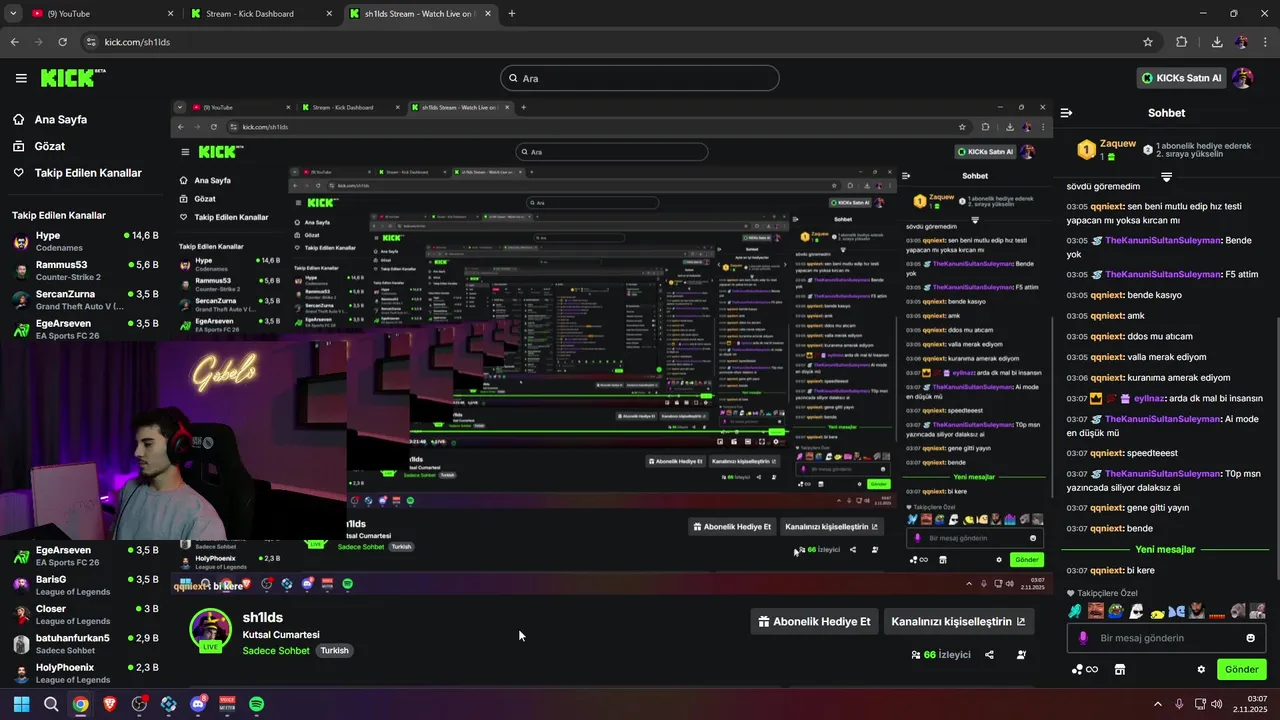Collapse the Sohbet chat panel
The image size is (1280, 720).
click(1066, 113)
